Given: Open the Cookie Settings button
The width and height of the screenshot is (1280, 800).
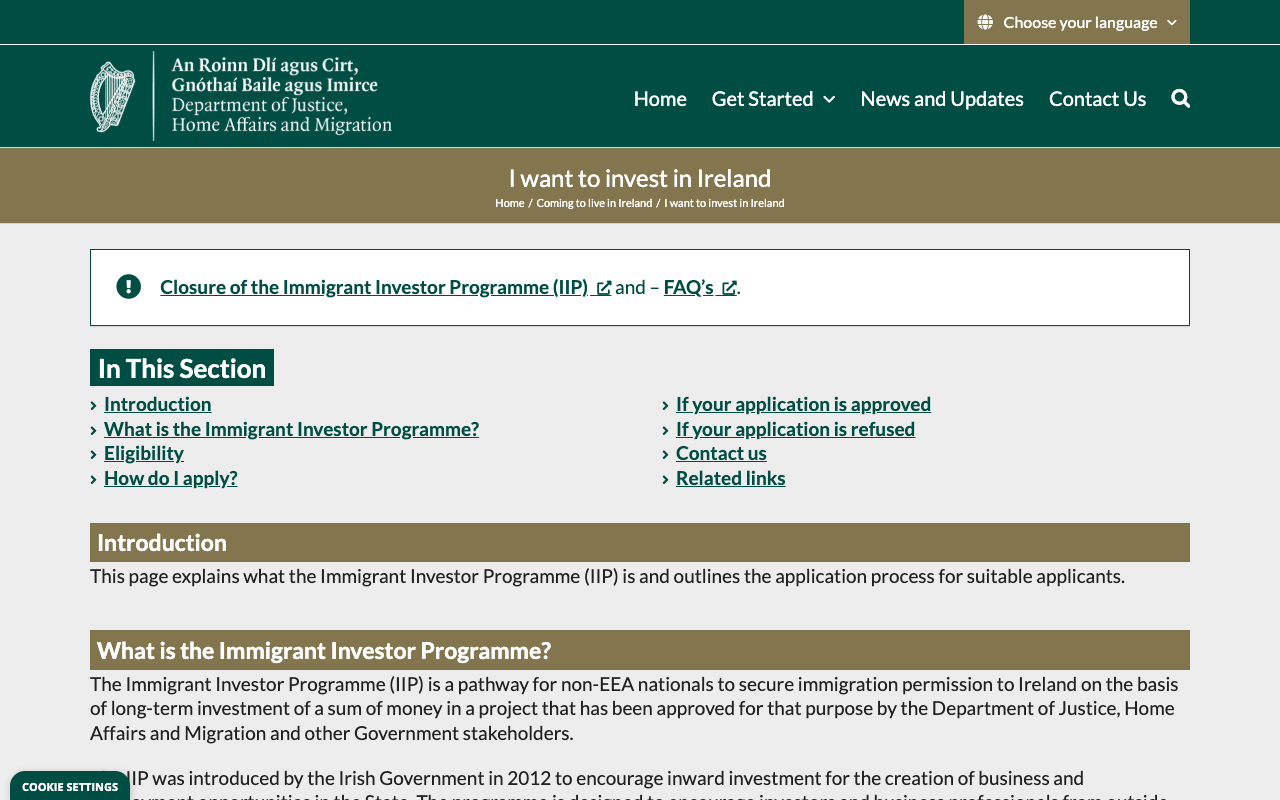Looking at the screenshot, I should pos(70,787).
